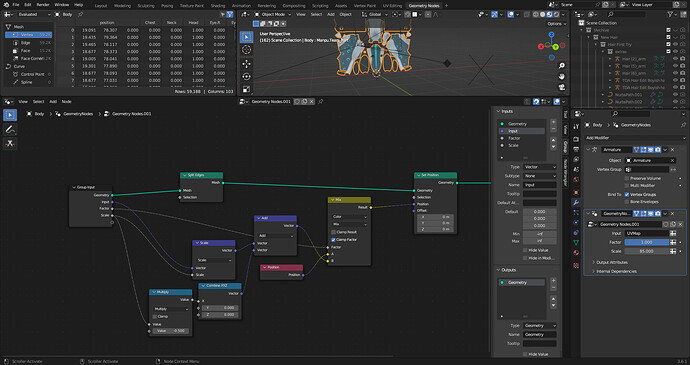Enable Bone Envelopes checkbox
The height and width of the screenshot is (365, 690).
click(627, 202)
